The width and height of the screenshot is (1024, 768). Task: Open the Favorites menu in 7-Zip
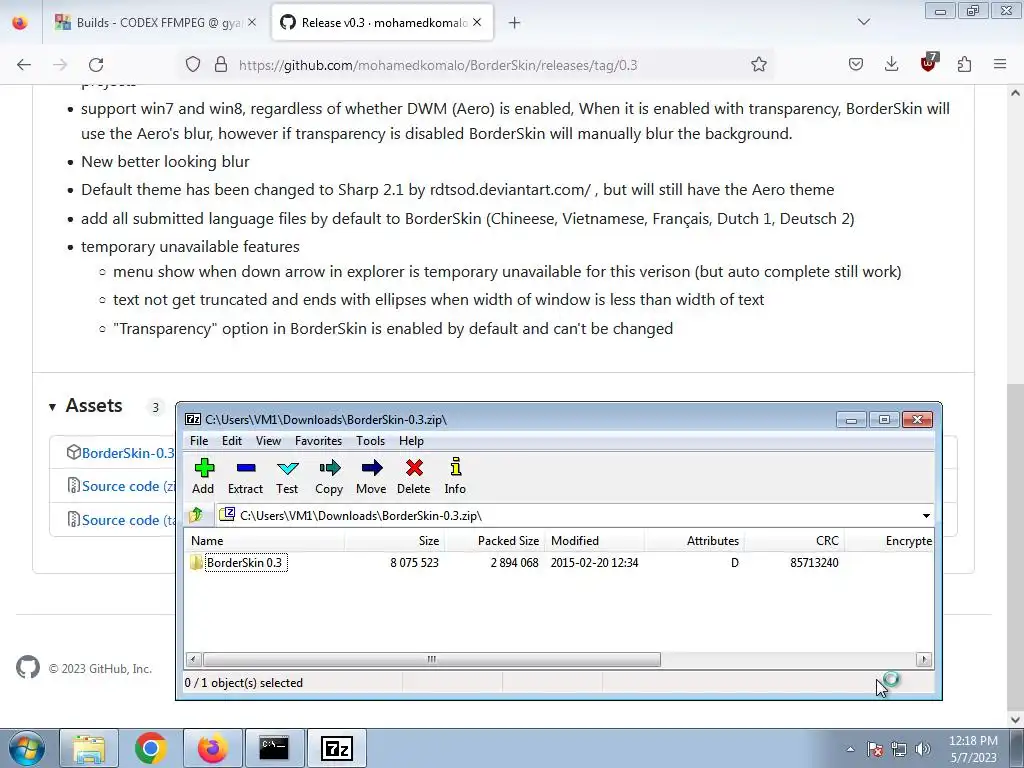tap(319, 441)
